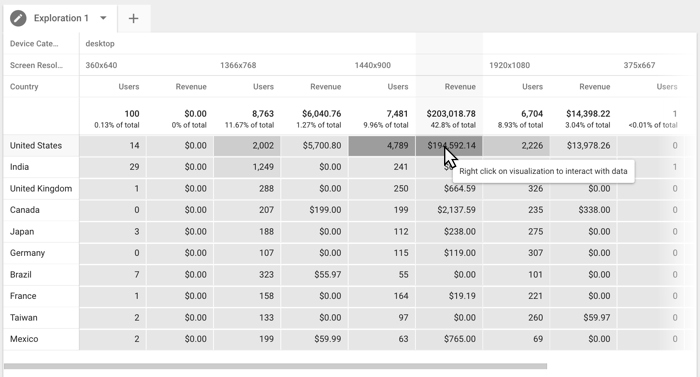Screen dimensions: 700x377
Task: Click the Mexico $765.00 revenue cell
Action: pyautogui.click(x=449, y=339)
